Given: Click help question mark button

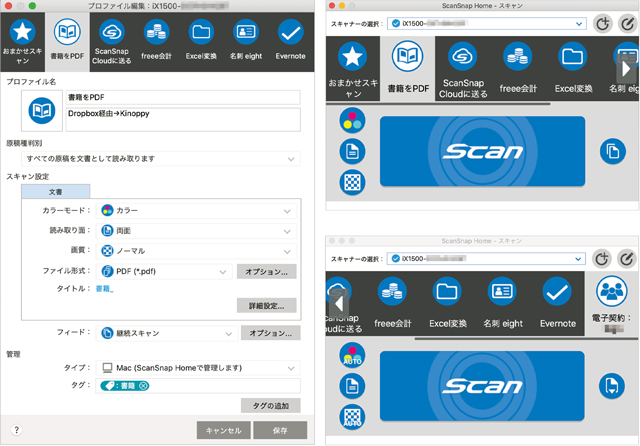Looking at the screenshot, I should pyautogui.click(x=16, y=430).
